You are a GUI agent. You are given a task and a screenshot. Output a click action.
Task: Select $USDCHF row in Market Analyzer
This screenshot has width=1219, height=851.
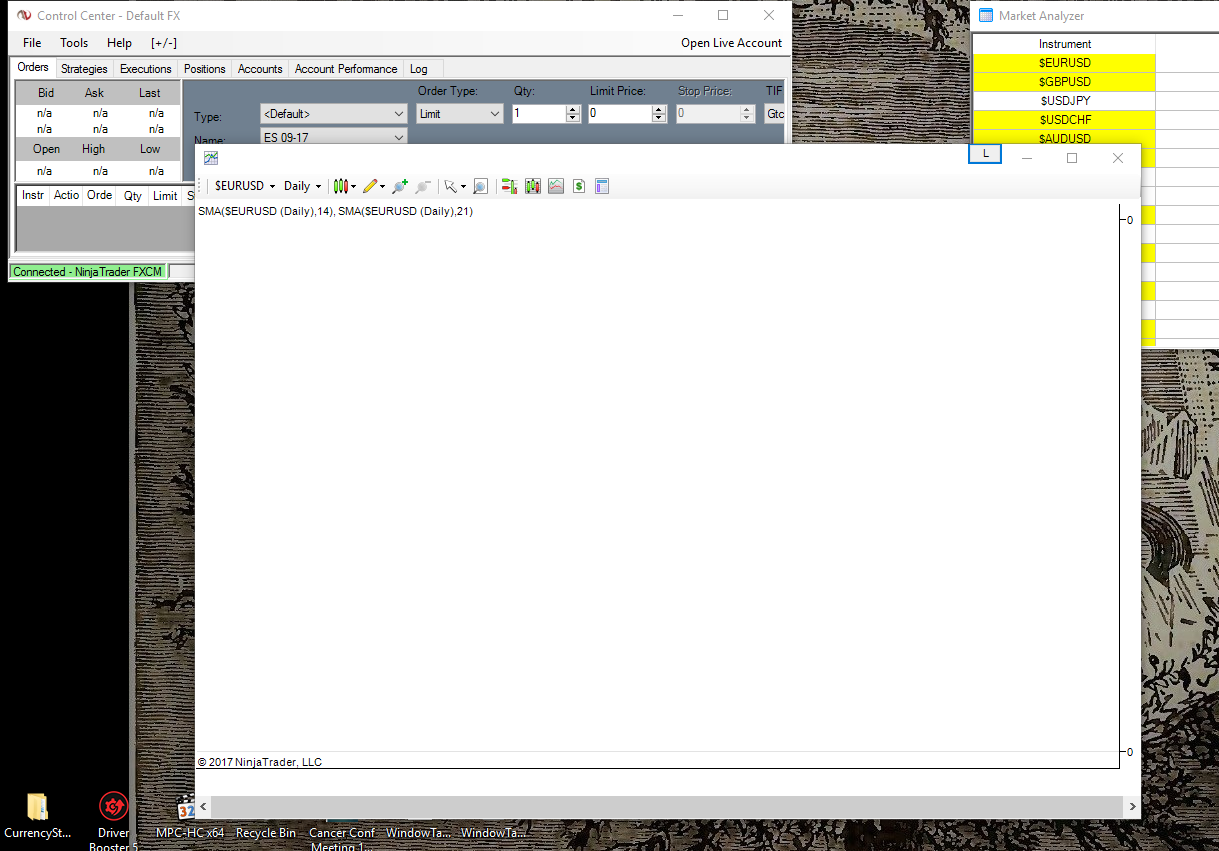pos(1065,120)
